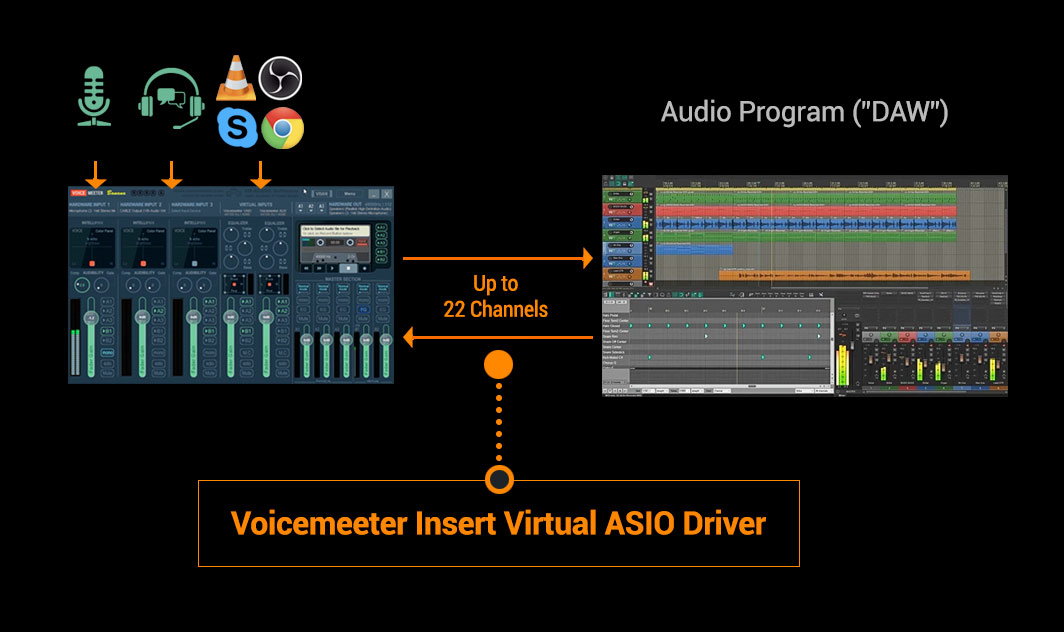
Task: Click the Hardware Input 1 Intellipan pad
Action: [x=92, y=248]
